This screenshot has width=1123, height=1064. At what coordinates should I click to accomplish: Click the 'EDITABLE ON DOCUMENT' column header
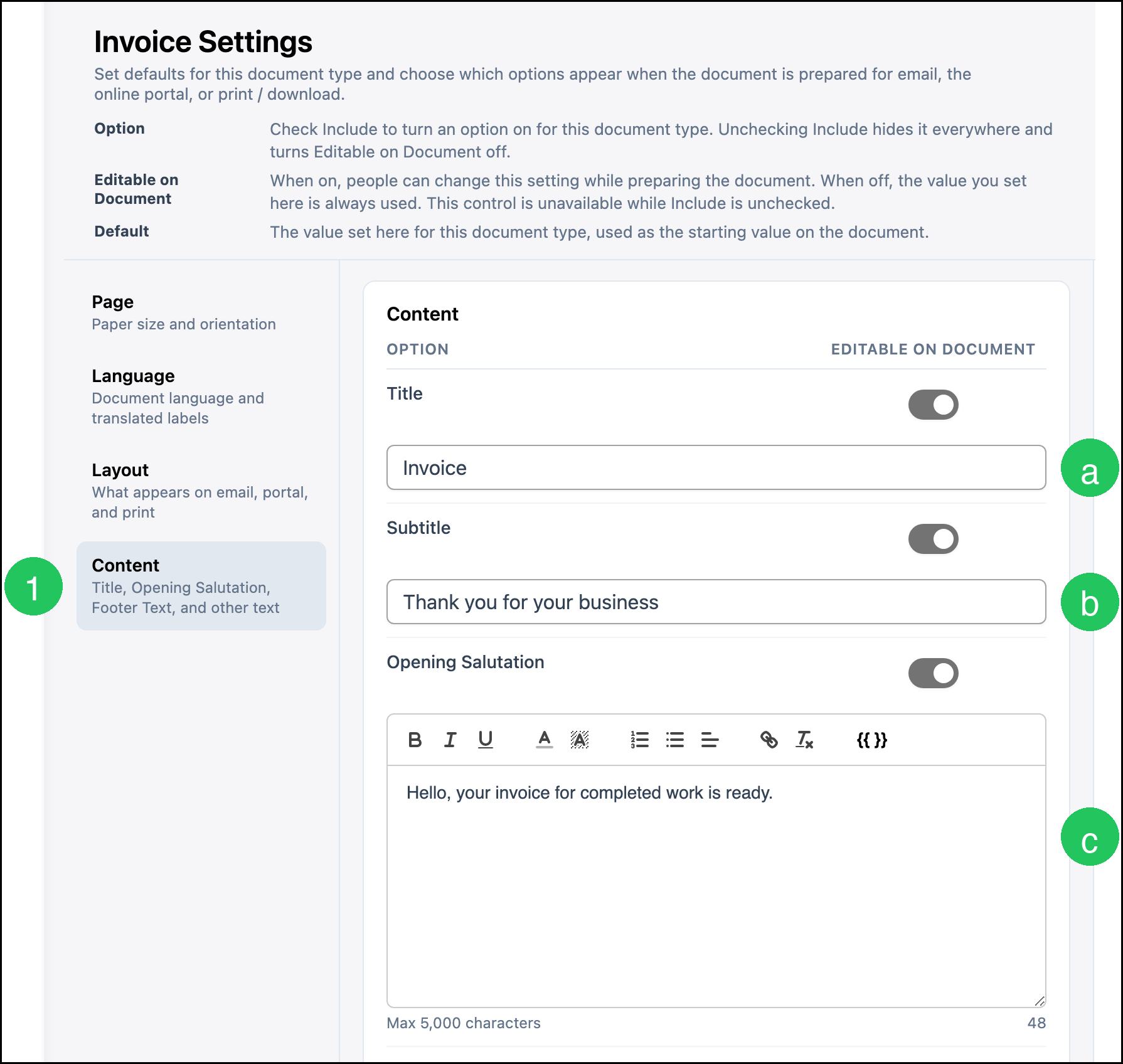(x=933, y=349)
